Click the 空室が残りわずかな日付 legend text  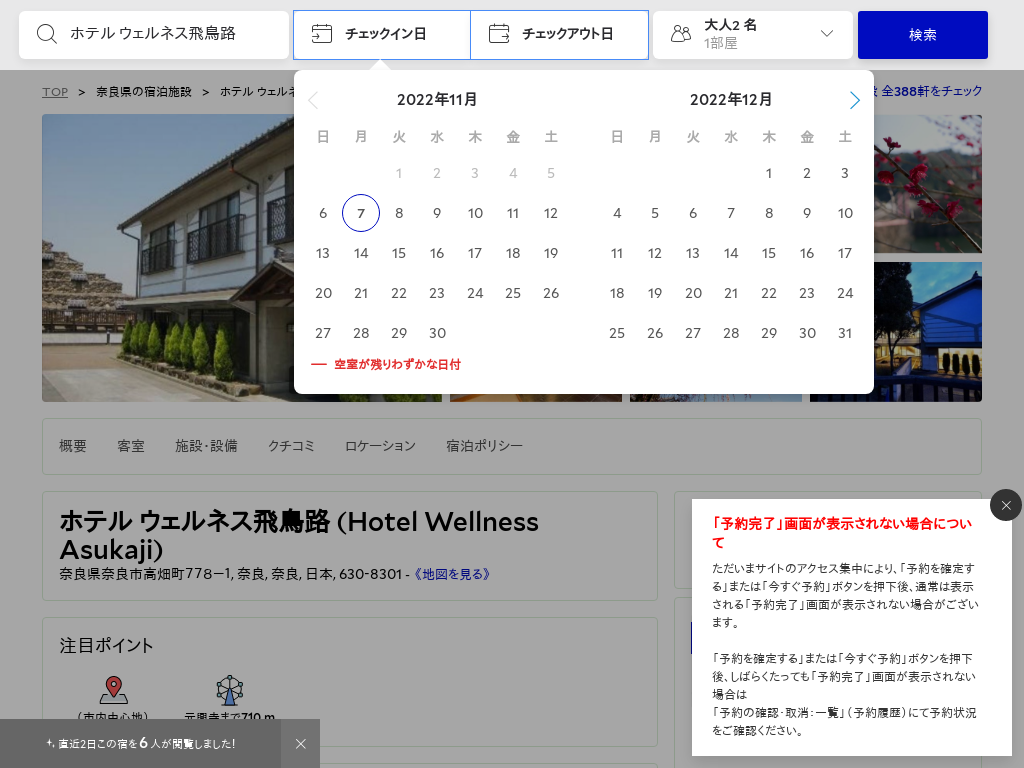(398, 364)
